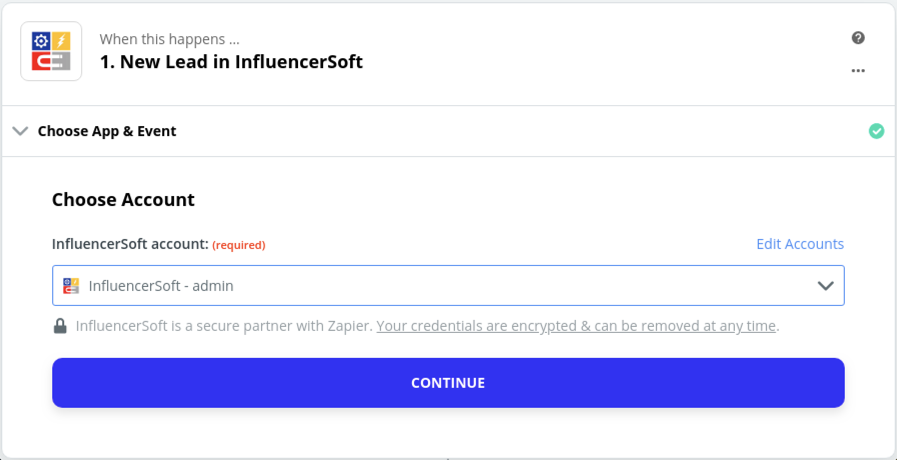The height and width of the screenshot is (460, 897).
Task: Click the InfluencerSoft - admin selected value text
Action: click(161, 286)
